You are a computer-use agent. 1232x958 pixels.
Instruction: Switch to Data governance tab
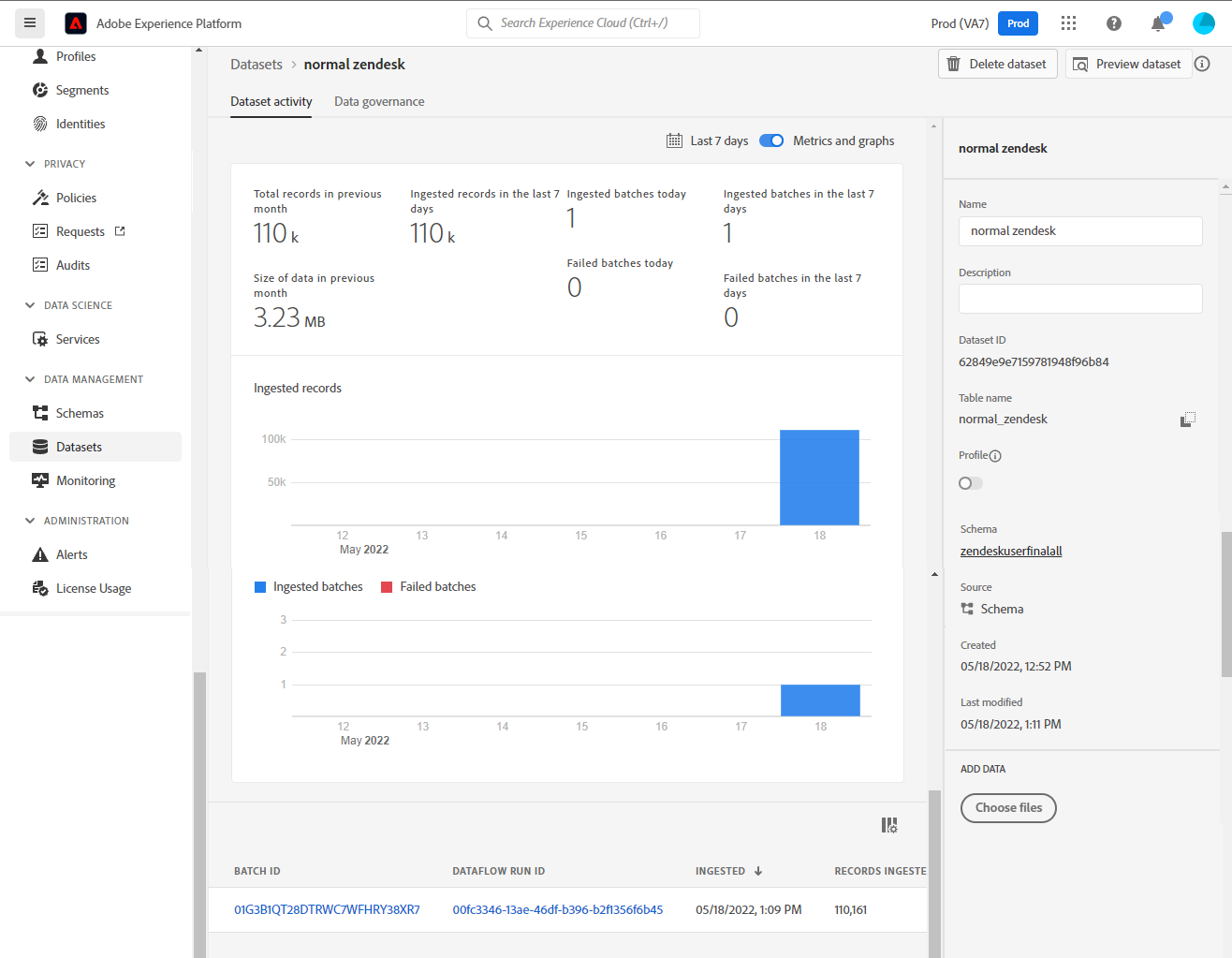379,101
